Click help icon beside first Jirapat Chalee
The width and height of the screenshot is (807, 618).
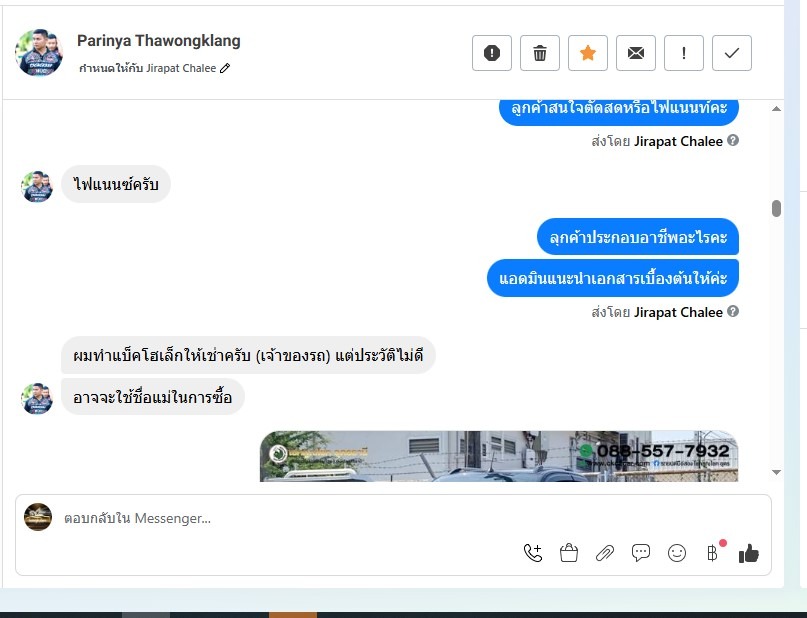(x=733, y=140)
